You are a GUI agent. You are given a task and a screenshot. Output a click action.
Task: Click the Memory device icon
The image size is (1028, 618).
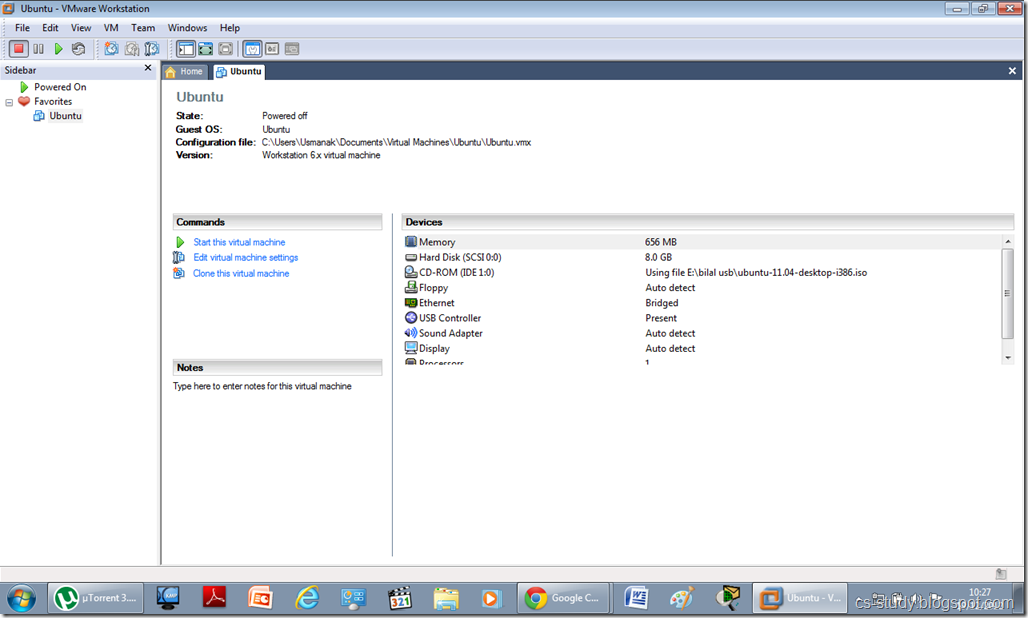coord(411,242)
